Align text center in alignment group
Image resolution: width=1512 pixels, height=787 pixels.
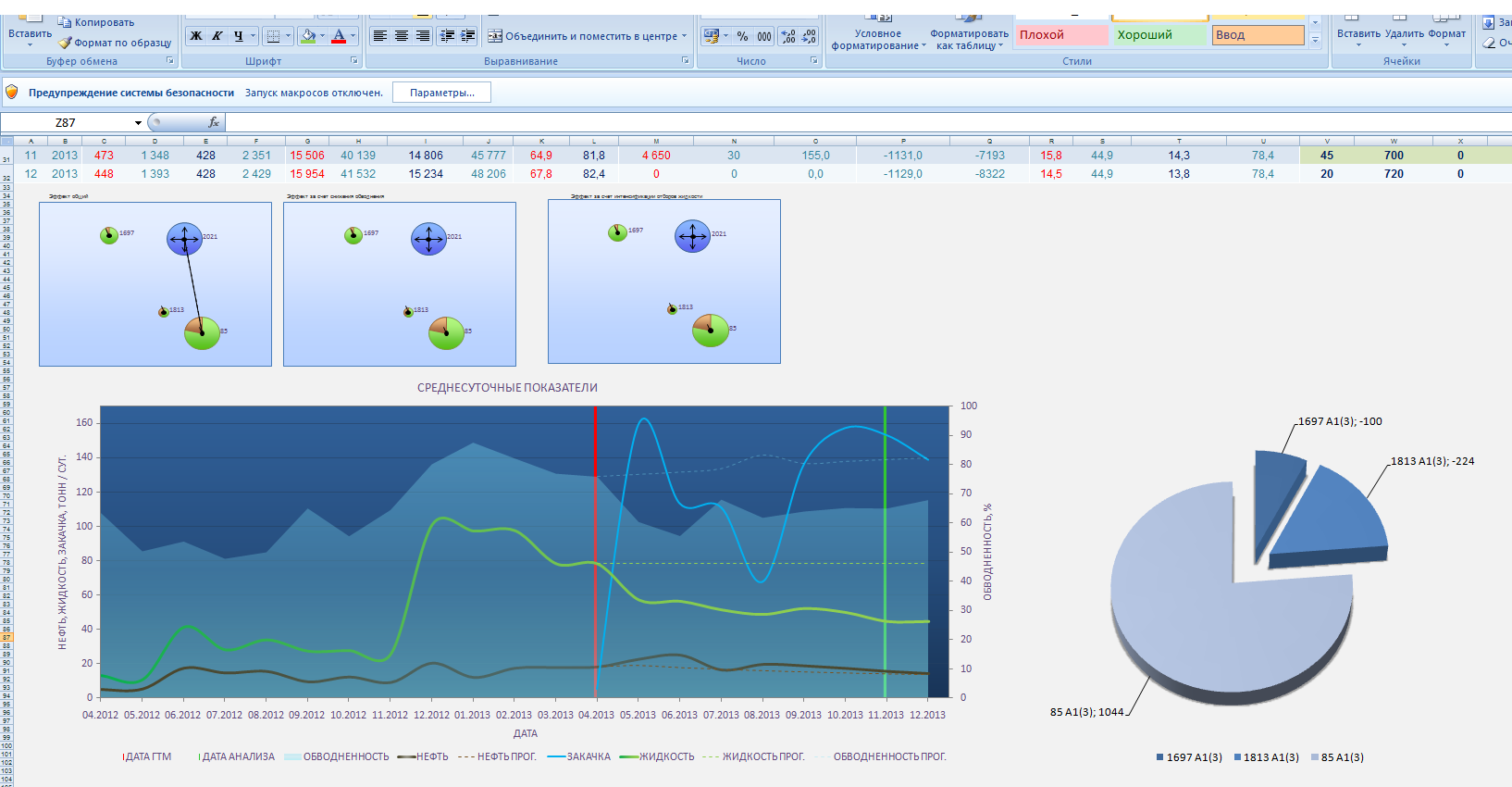[402, 36]
